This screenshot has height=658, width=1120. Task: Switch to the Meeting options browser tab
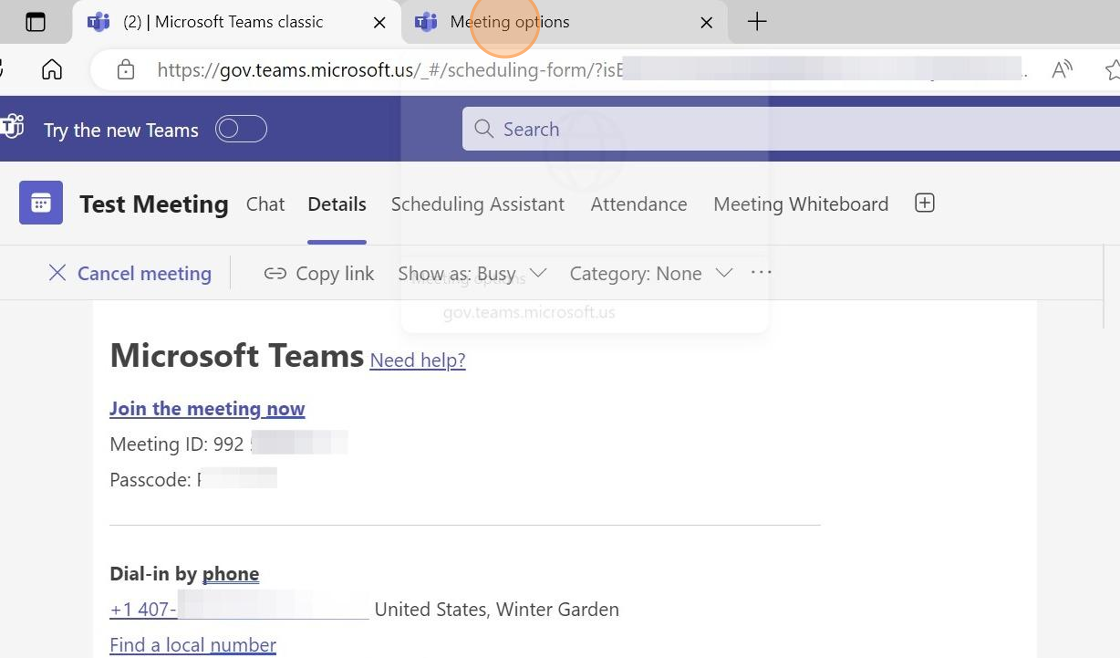click(564, 22)
